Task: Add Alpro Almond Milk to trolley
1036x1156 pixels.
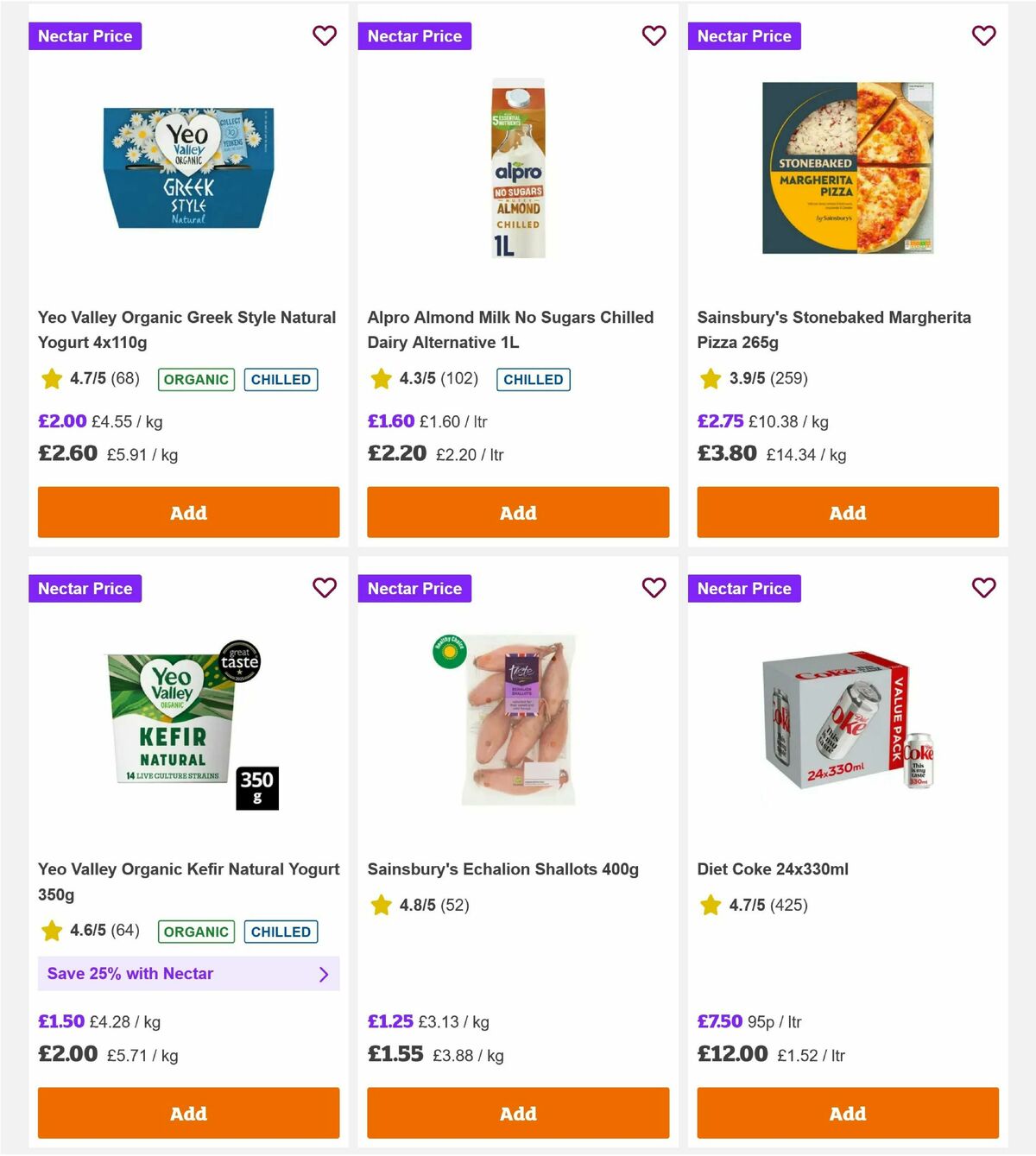Action: point(518,512)
